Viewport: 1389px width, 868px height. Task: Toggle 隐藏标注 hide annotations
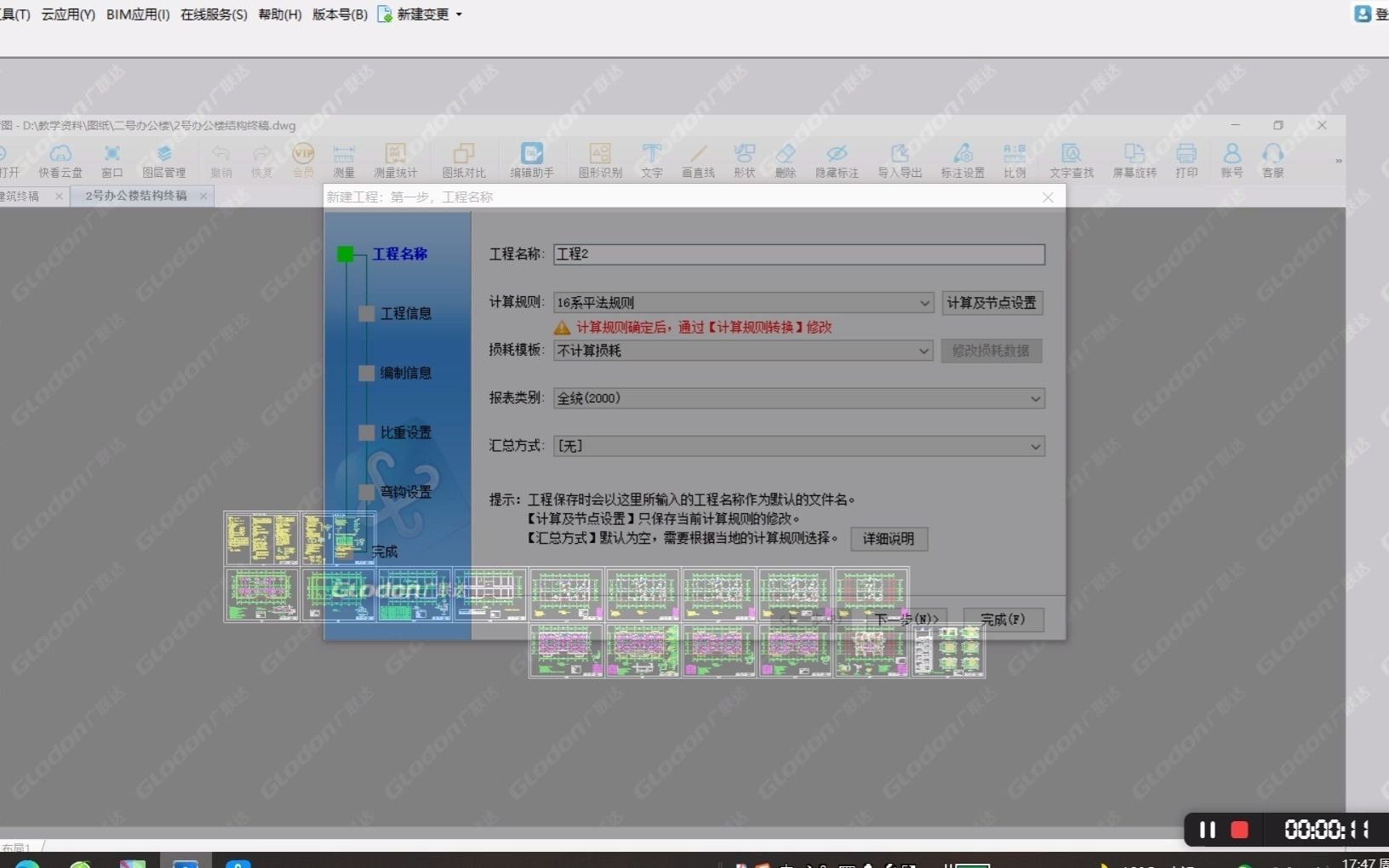click(837, 160)
